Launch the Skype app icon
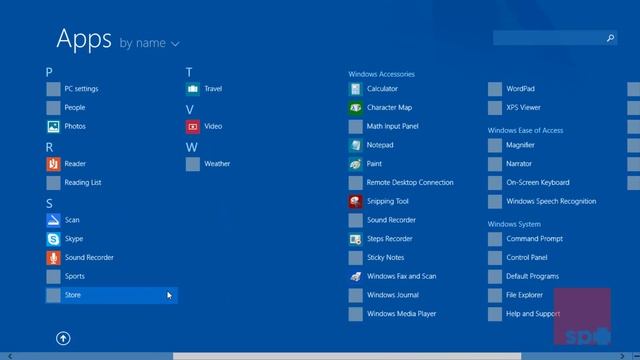 point(53,239)
